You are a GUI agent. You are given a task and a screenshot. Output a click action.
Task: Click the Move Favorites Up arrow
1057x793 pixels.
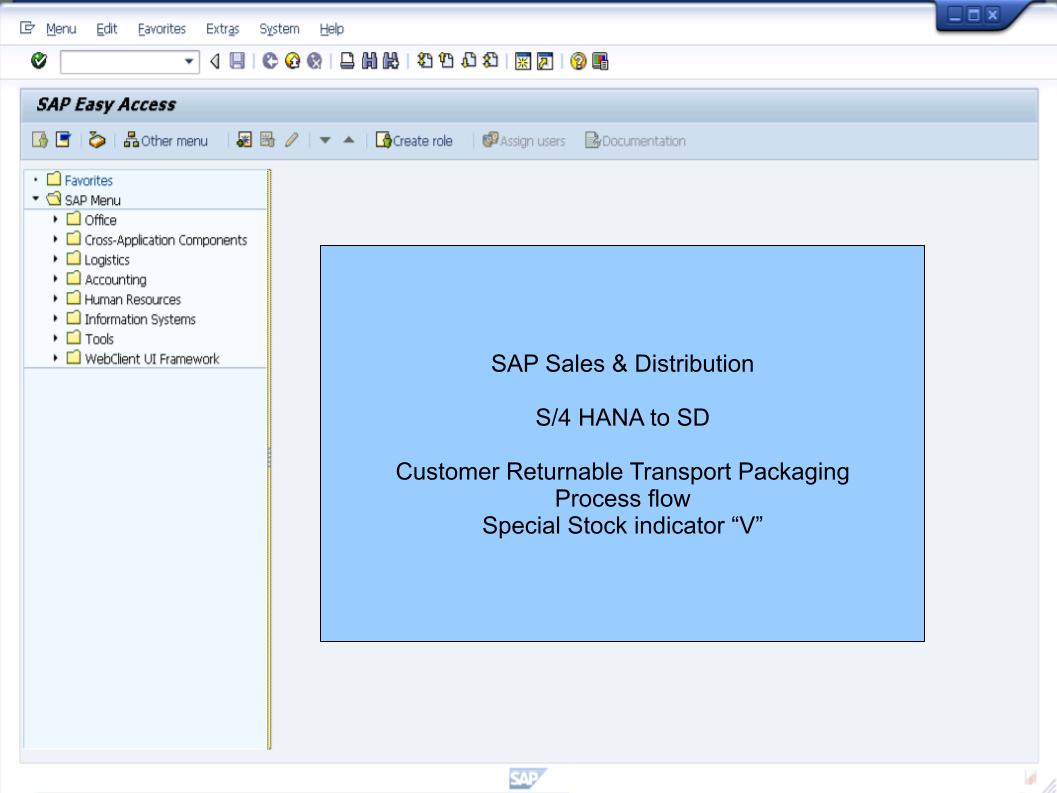pyautogui.click(x=349, y=140)
